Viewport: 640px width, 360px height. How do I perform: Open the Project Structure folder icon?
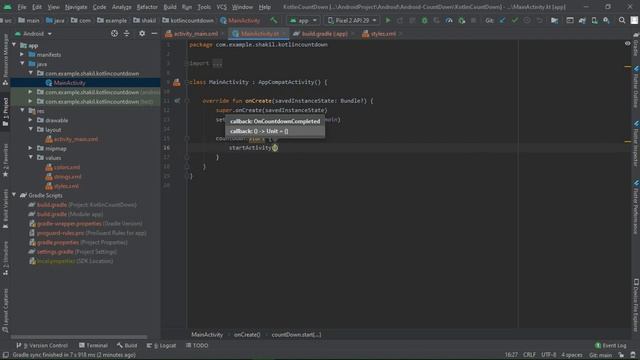554,20
